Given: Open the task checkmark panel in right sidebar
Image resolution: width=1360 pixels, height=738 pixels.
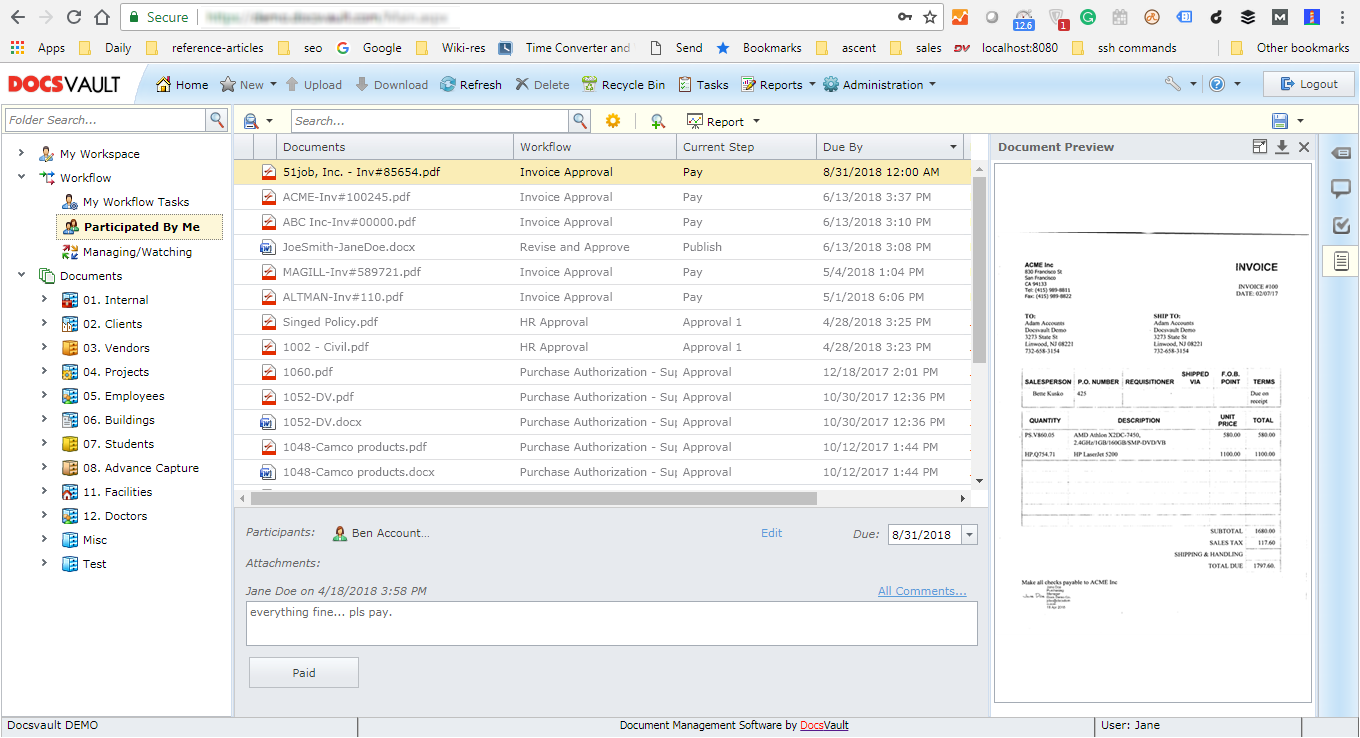Looking at the screenshot, I should [1340, 225].
